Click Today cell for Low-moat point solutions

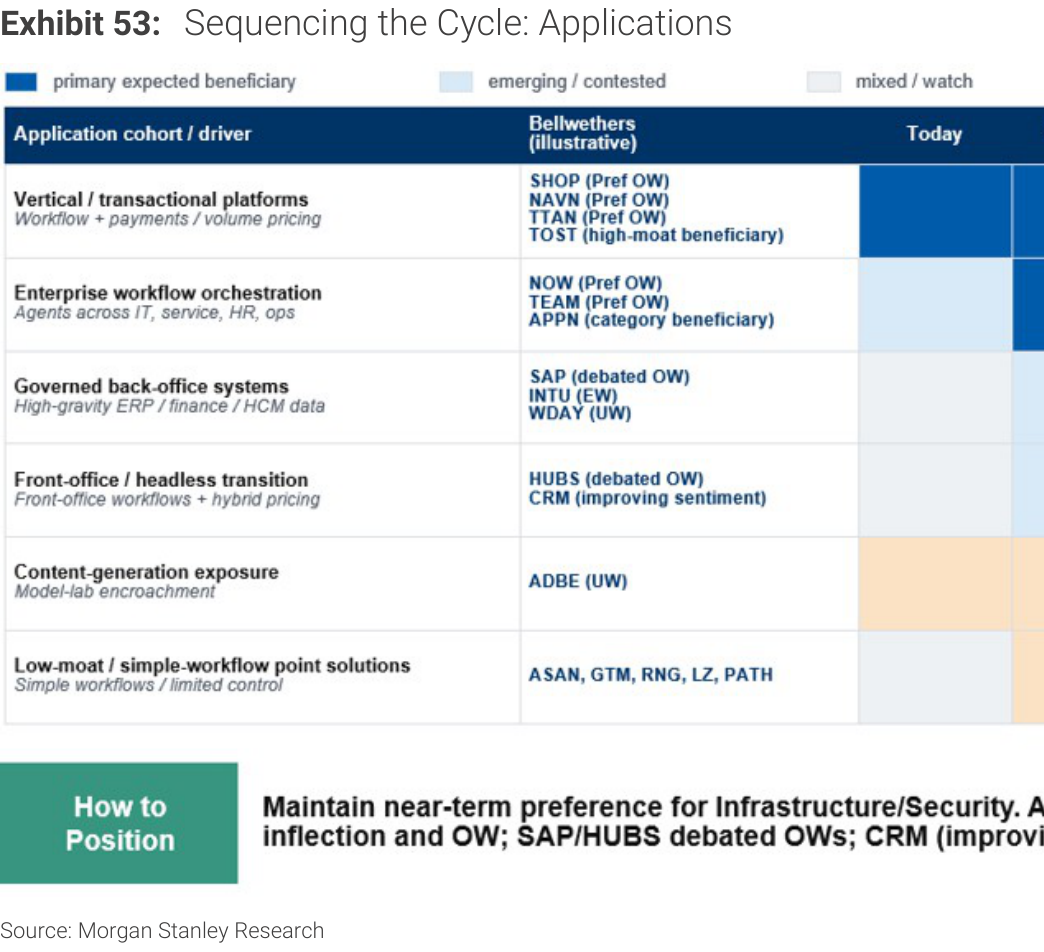pos(935,677)
